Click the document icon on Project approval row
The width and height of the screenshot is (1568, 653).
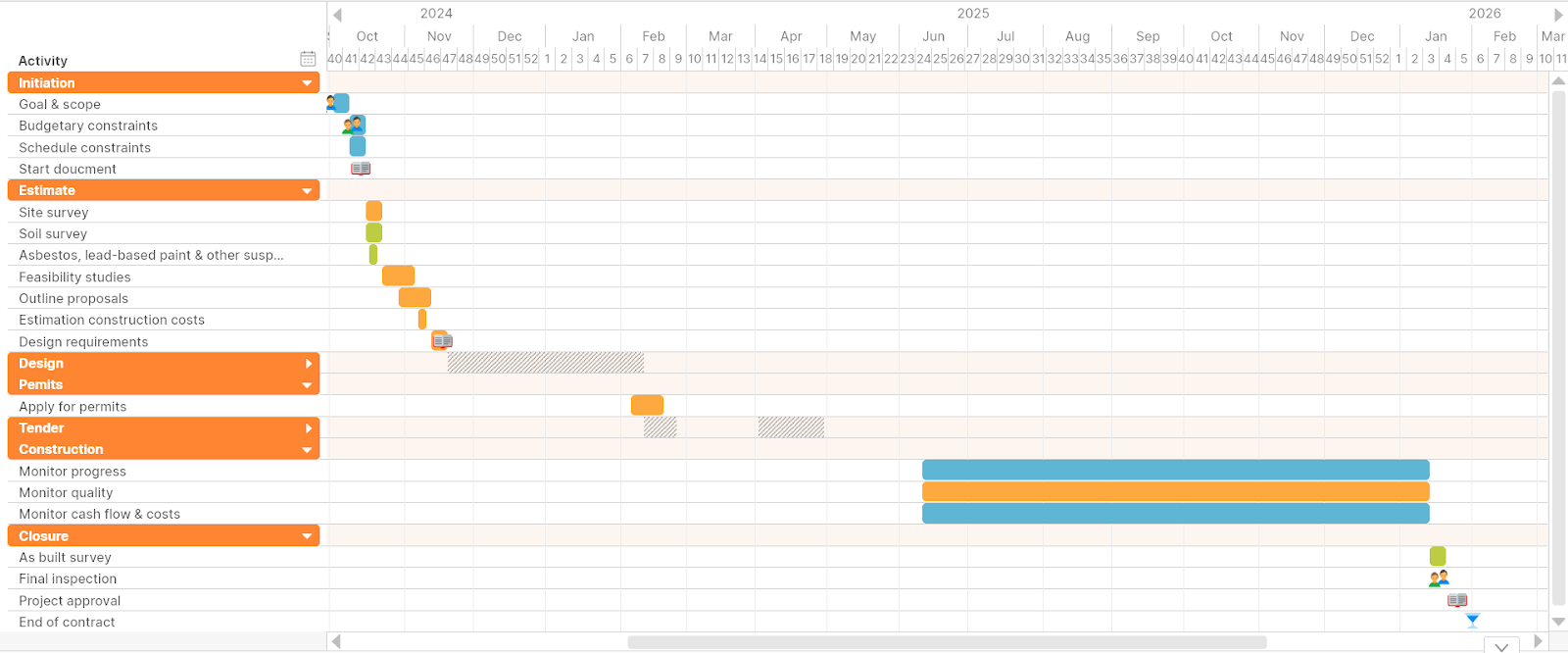click(x=1457, y=600)
